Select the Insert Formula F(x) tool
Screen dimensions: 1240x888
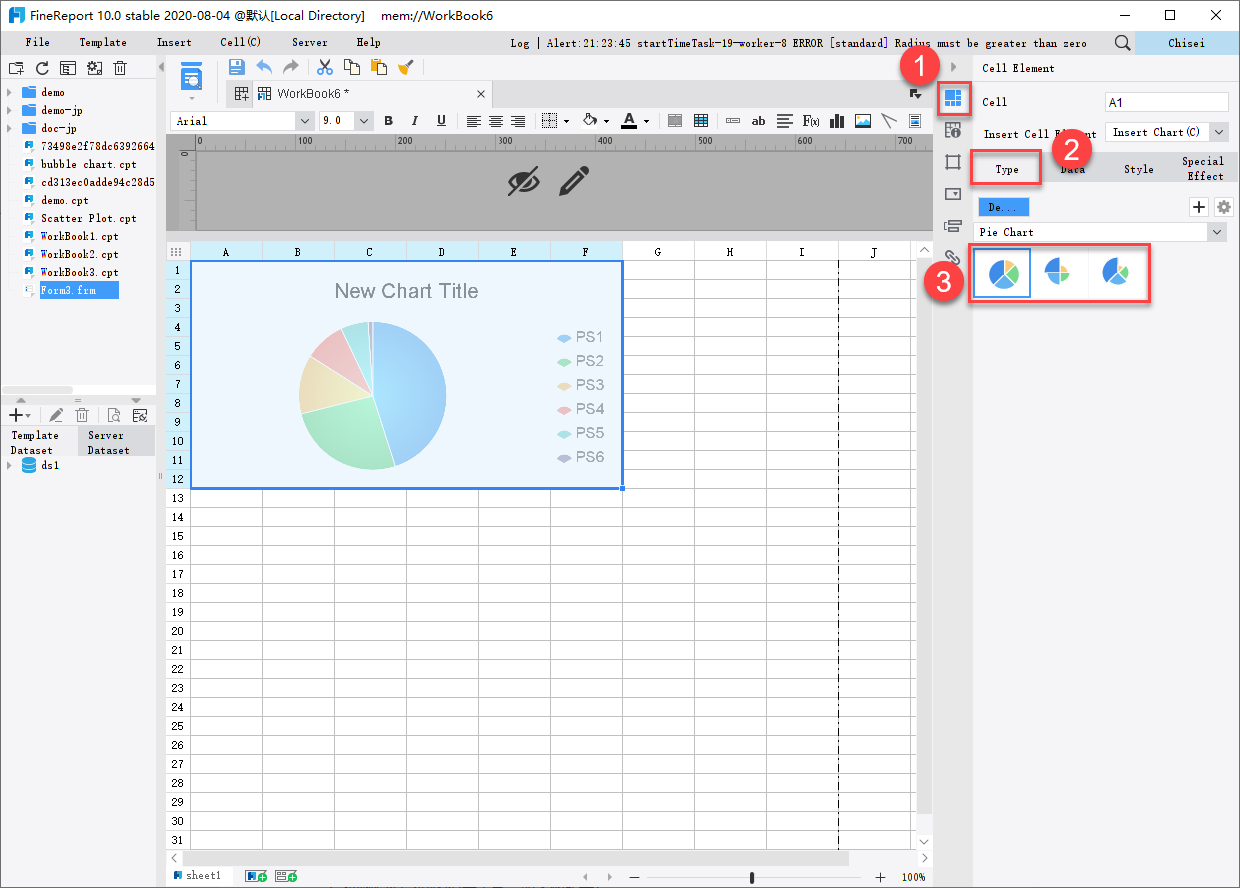pyautogui.click(x=812, y=120)
